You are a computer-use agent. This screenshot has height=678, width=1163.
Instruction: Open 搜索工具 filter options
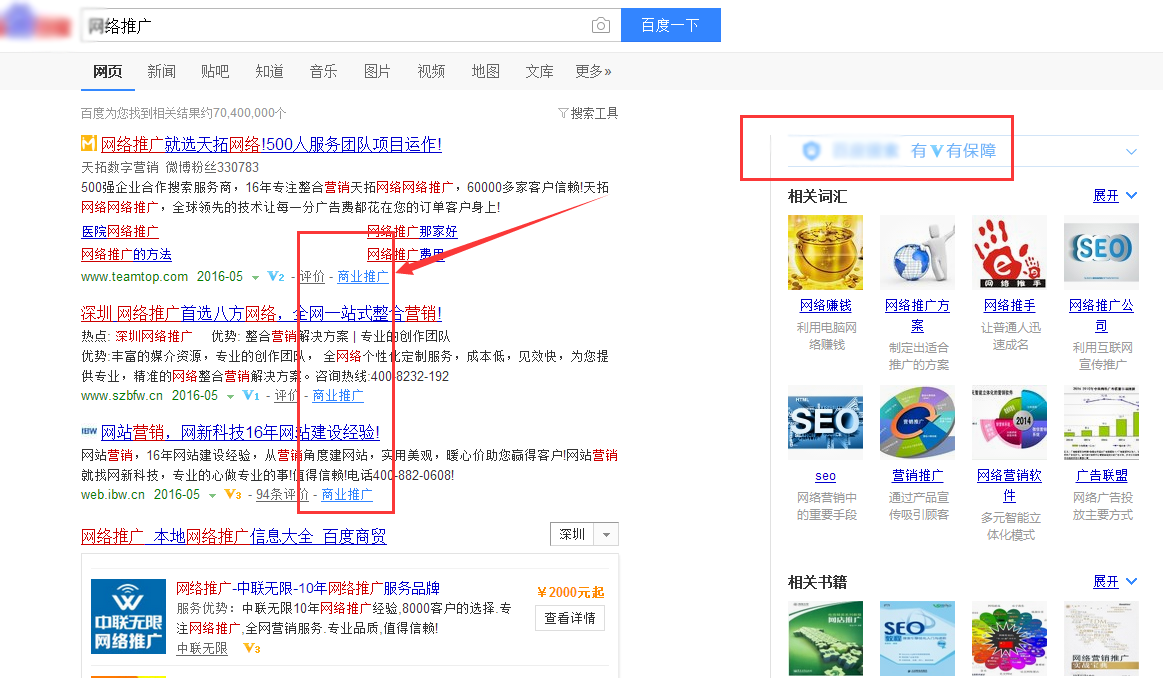pos(588,113)
